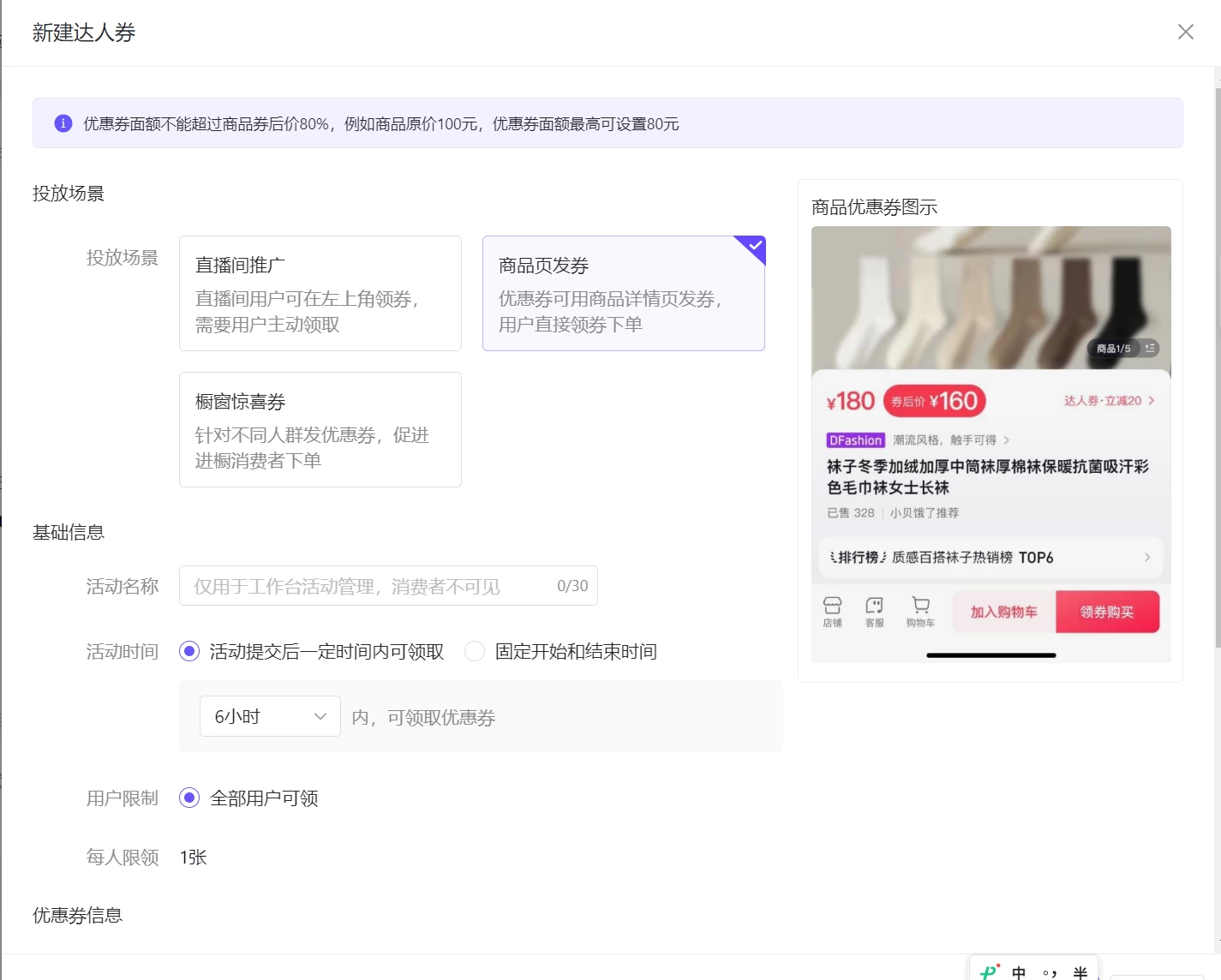The height and width of the screenshot is (980, 1221).
Task: Click the info icon in the notice banner
Action: 62,123
